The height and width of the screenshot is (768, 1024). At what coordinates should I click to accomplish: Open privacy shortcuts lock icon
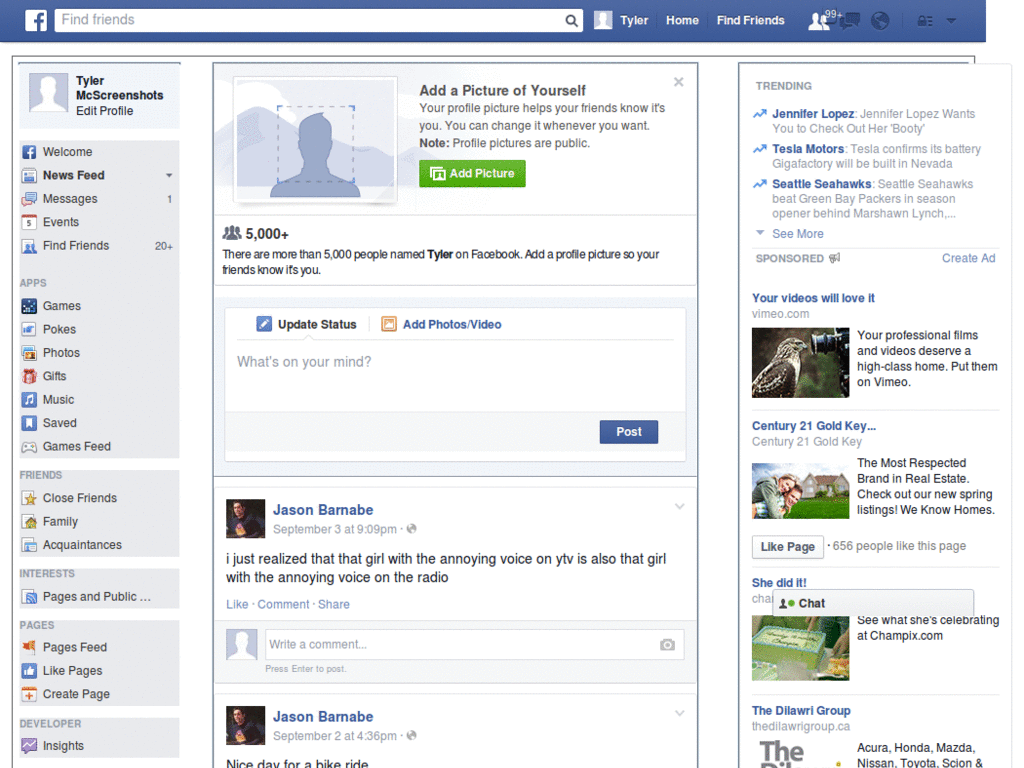925,21
